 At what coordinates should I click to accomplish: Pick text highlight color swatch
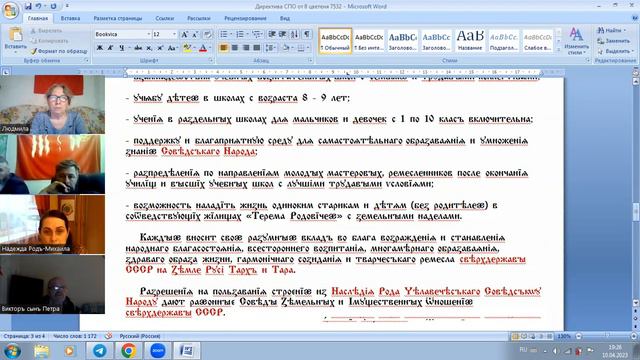point(187,48)
